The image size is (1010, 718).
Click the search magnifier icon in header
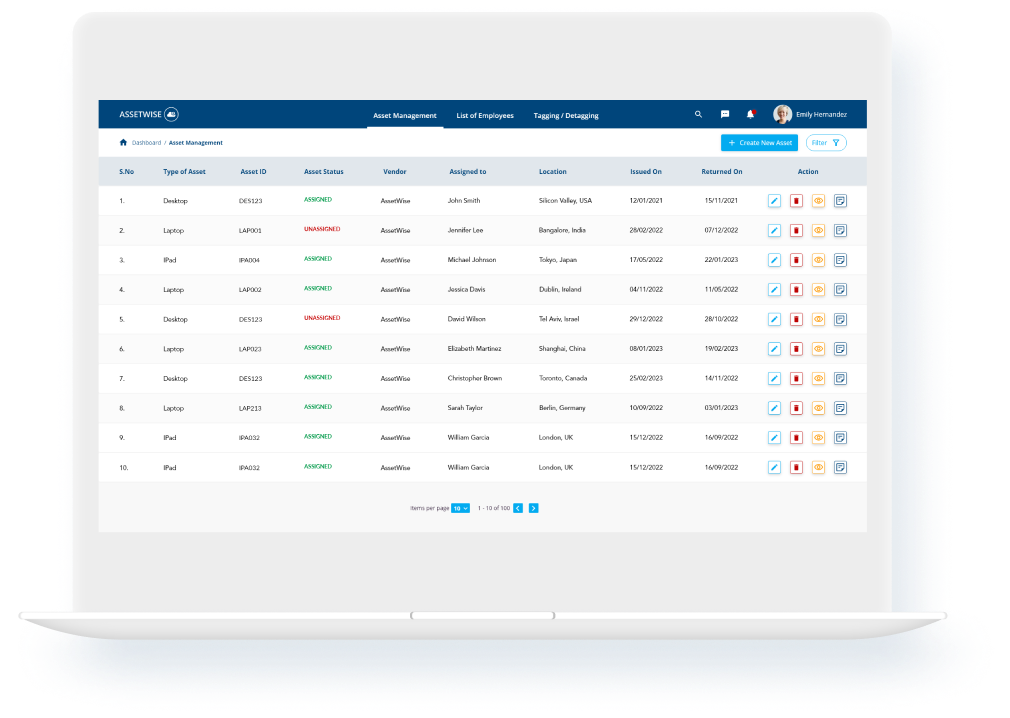[698, 115]
